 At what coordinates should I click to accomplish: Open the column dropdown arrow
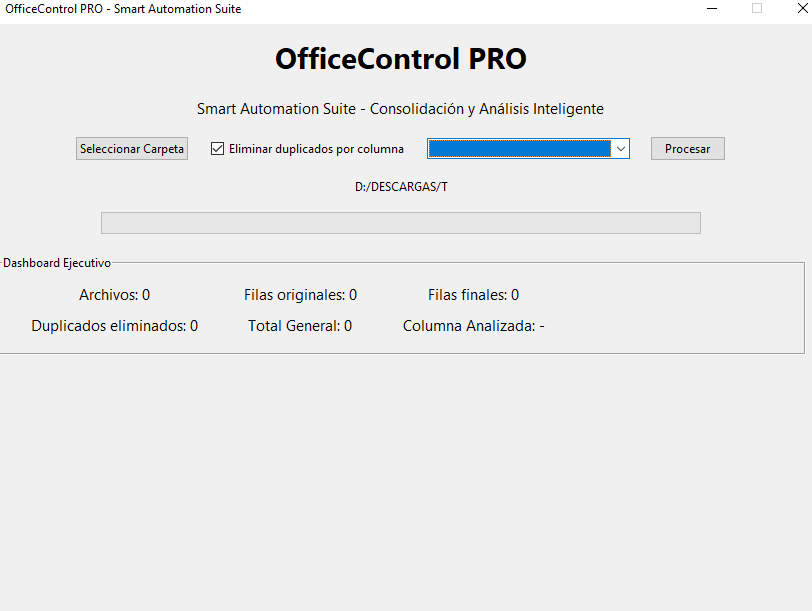[x=620, y=149]
